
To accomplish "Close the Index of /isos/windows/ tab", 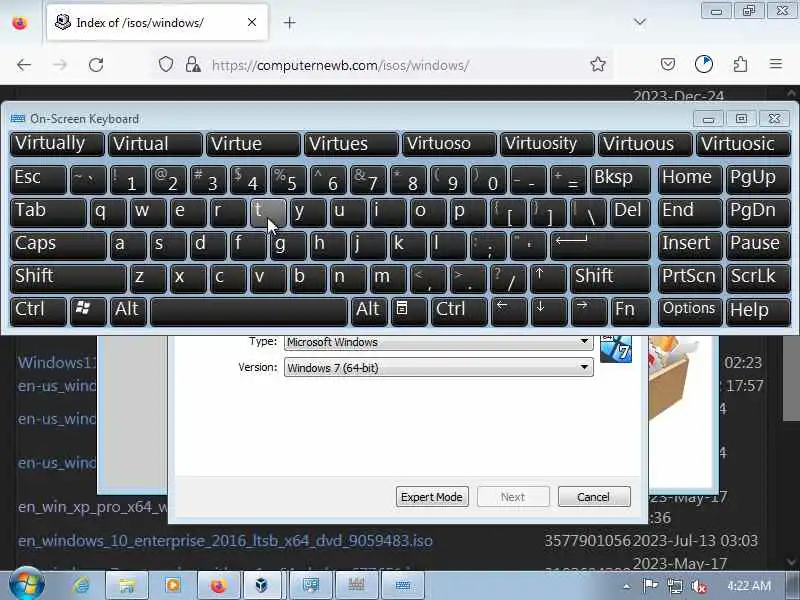I will tap(252, 22).
